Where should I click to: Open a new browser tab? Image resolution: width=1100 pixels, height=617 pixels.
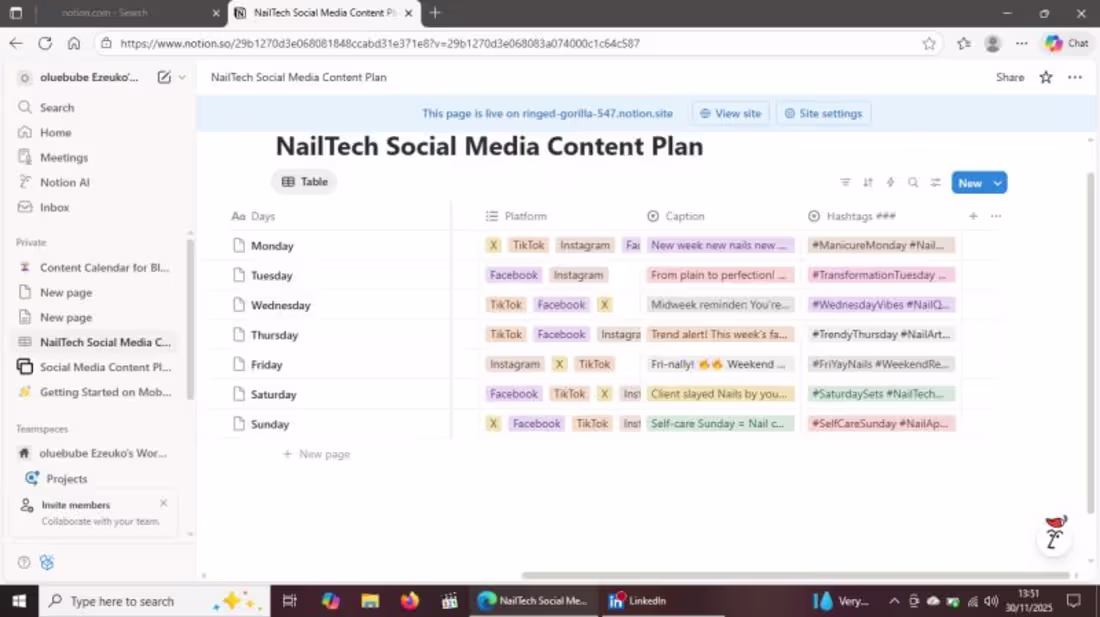[435, 13]
